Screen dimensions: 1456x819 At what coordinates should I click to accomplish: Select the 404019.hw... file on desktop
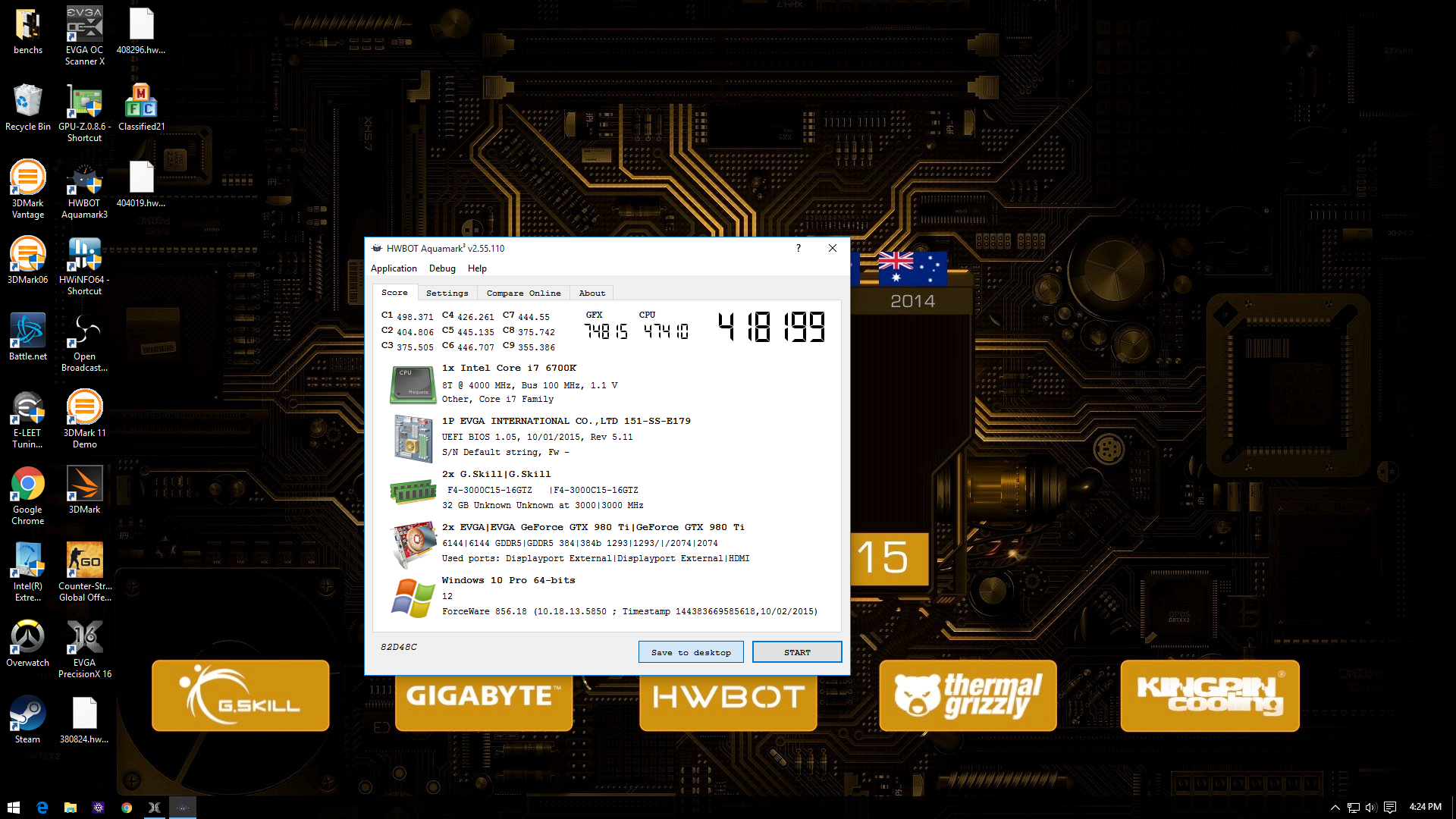click(141, 184)
